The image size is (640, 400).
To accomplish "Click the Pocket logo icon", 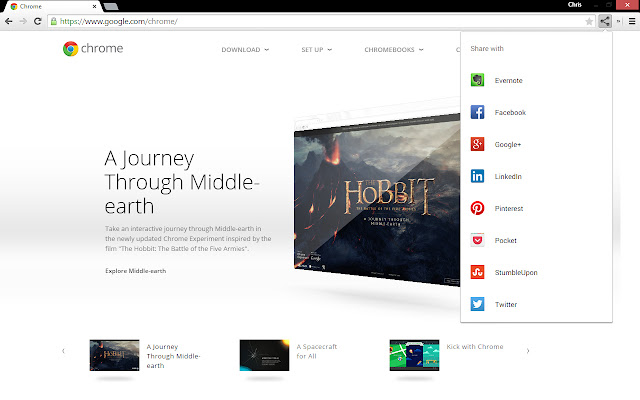I will 477,240.
